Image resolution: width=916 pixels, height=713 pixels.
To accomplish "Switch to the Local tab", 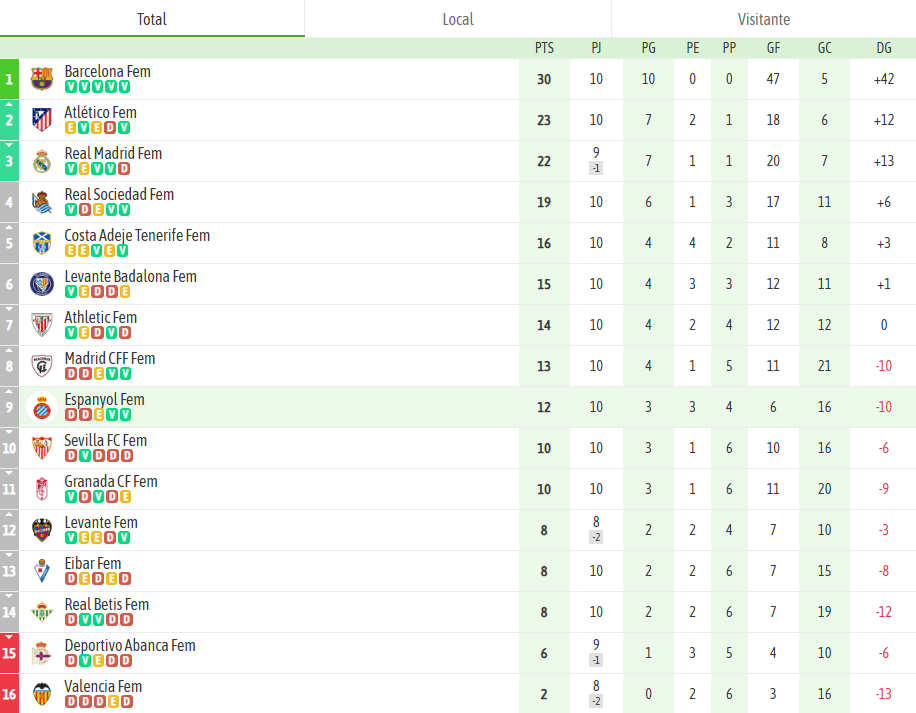I will coord(457,18).
